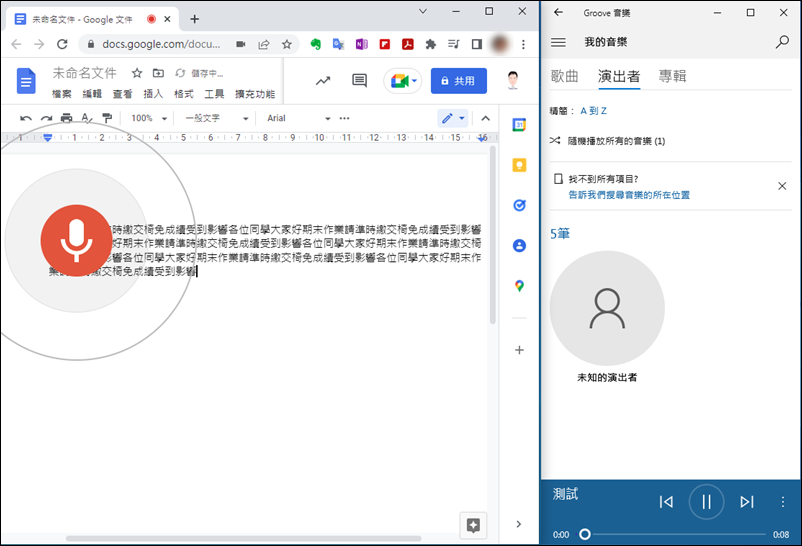Change sort order A 到 Z

click(593, 111)
